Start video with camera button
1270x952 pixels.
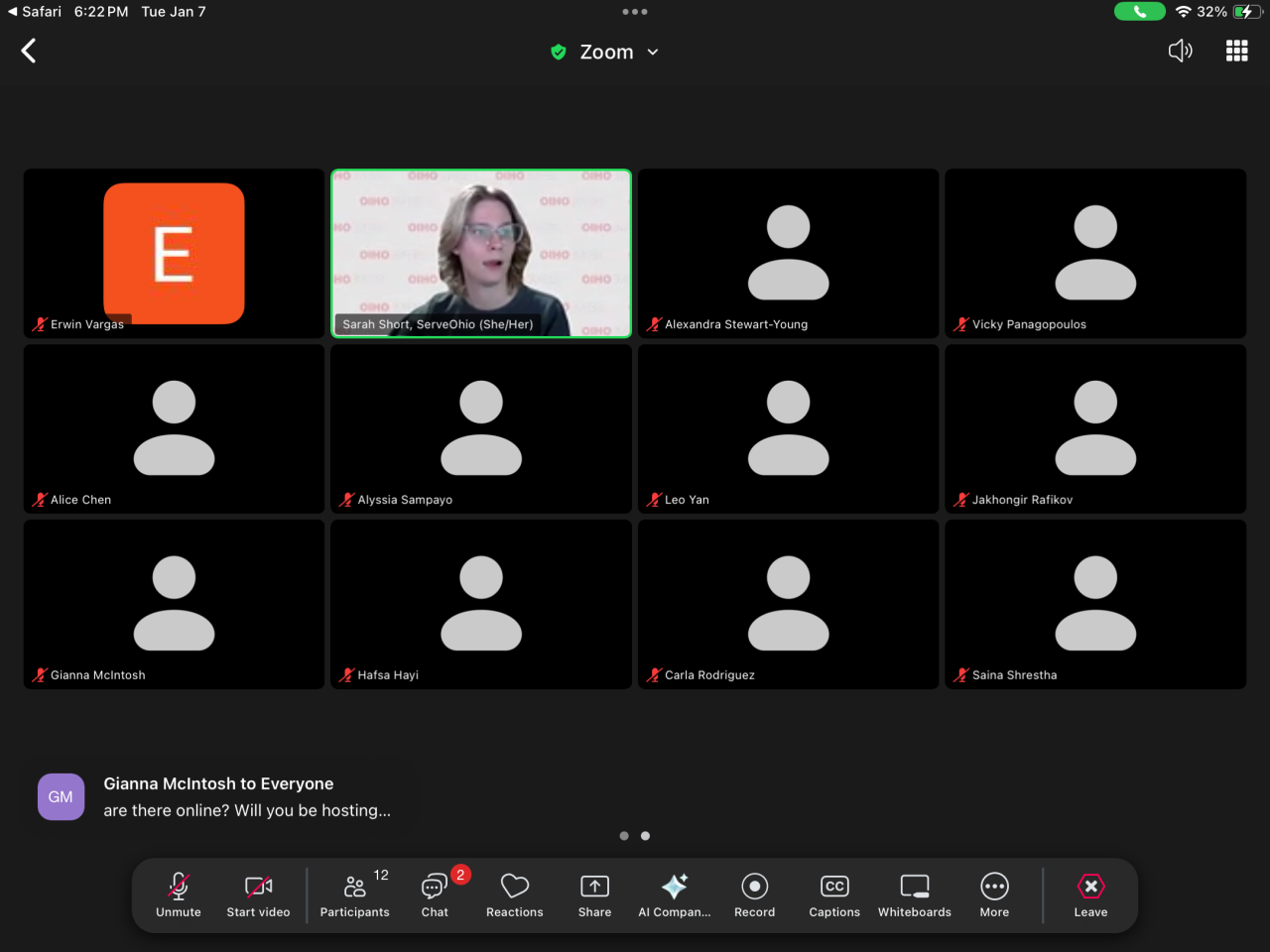(x=258, y=894)
